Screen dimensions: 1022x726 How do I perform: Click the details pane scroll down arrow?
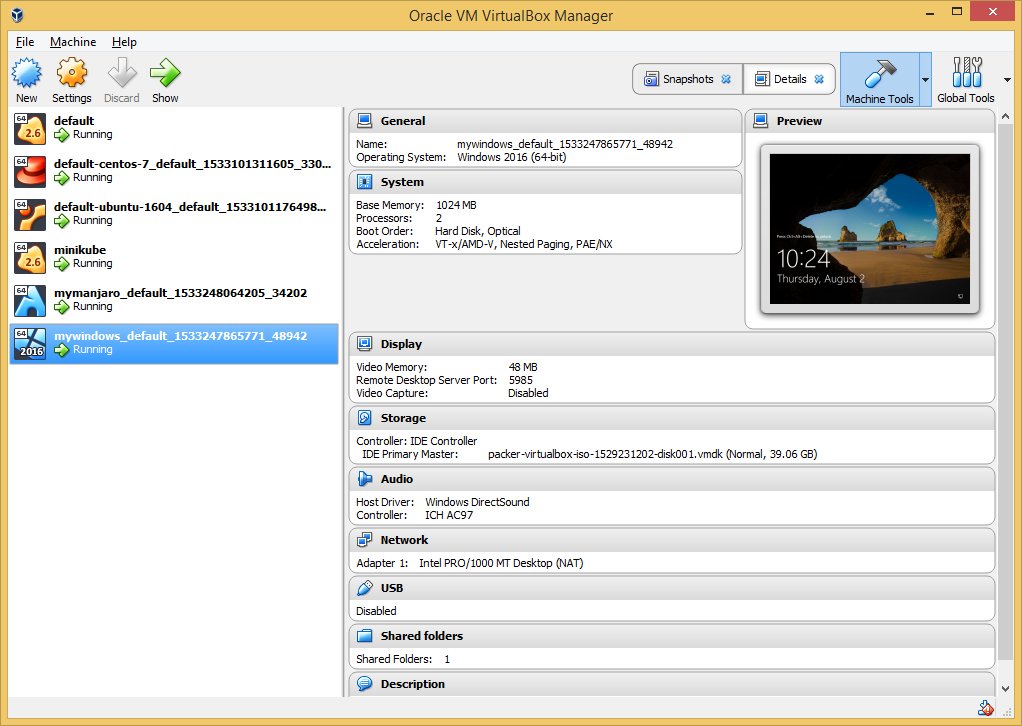click(1006, 689)
